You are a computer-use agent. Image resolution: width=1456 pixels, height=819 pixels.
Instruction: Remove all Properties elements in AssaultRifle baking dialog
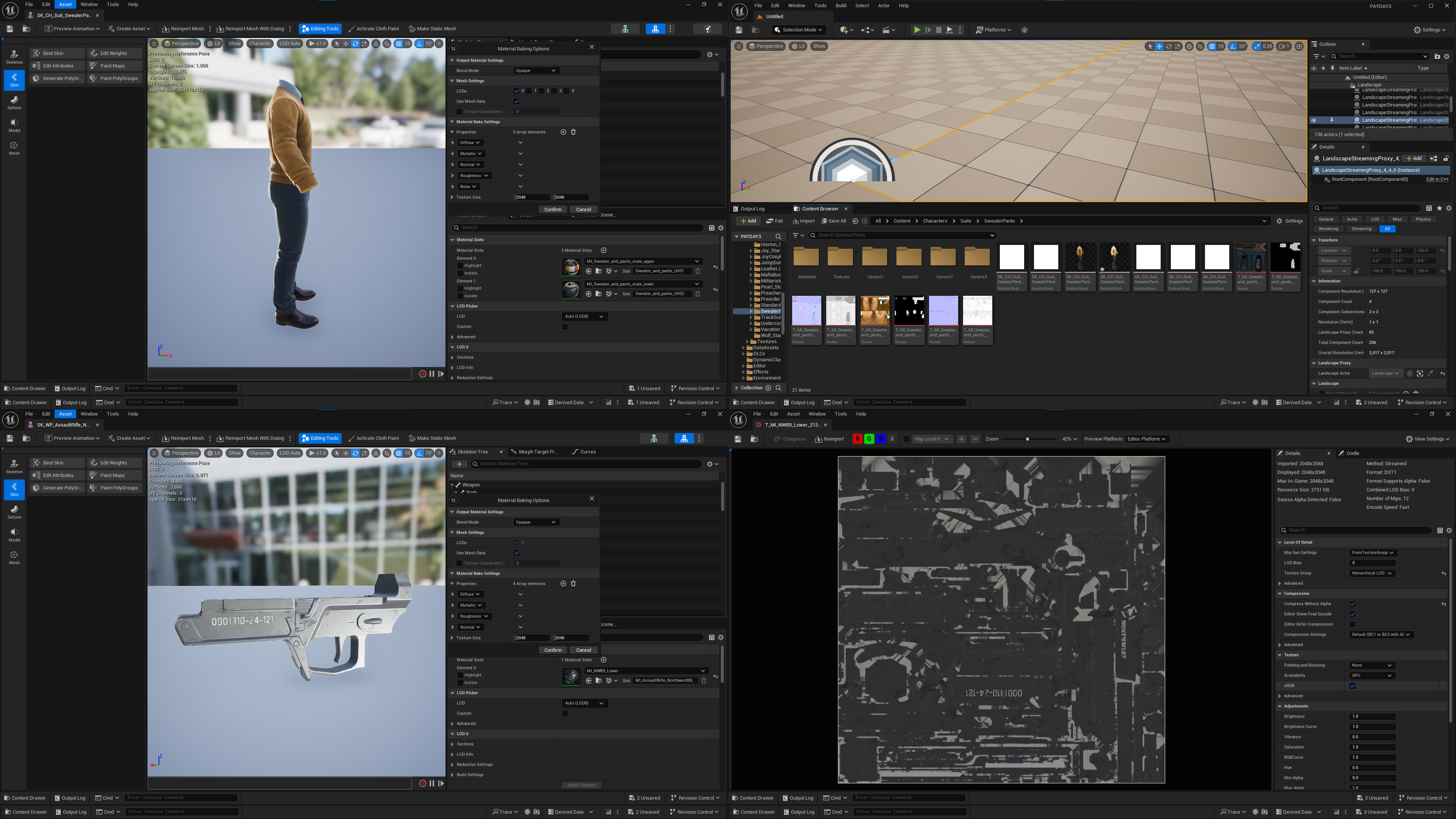[x=573, y=584]
